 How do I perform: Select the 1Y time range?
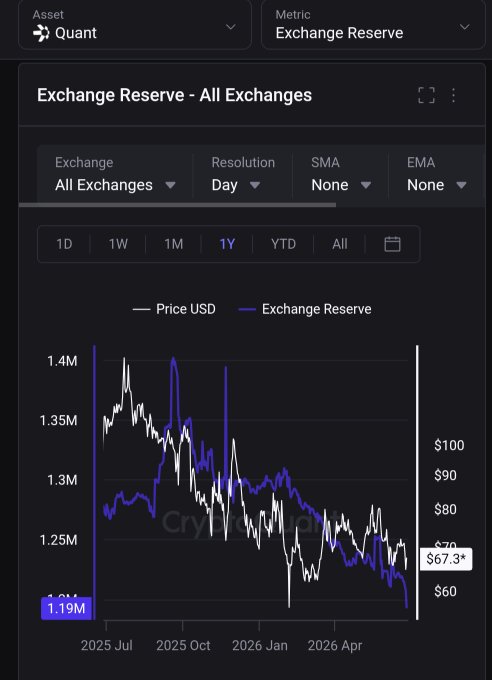coord(227,244)
